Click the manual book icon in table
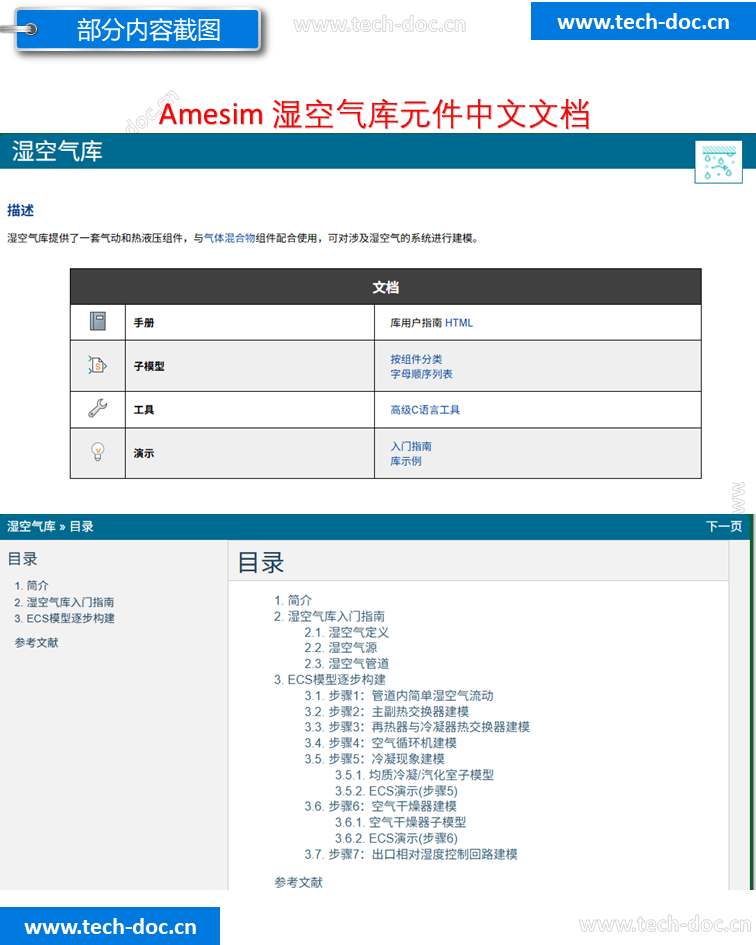The height and width of the screenshot is (945, 756). tap(98, 321)
